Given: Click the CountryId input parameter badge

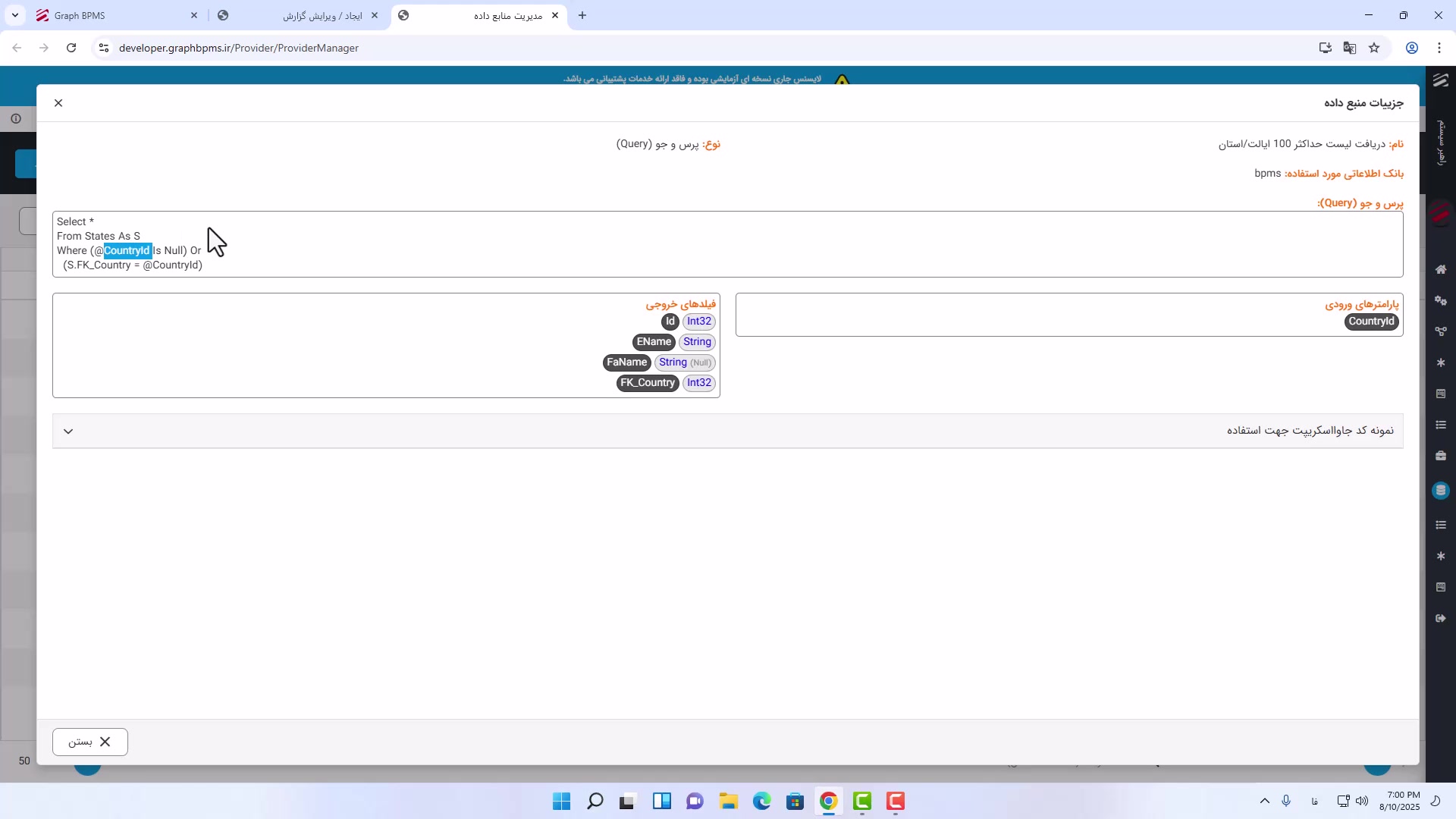Looking at the screenshot, I should coord(1371,322).
